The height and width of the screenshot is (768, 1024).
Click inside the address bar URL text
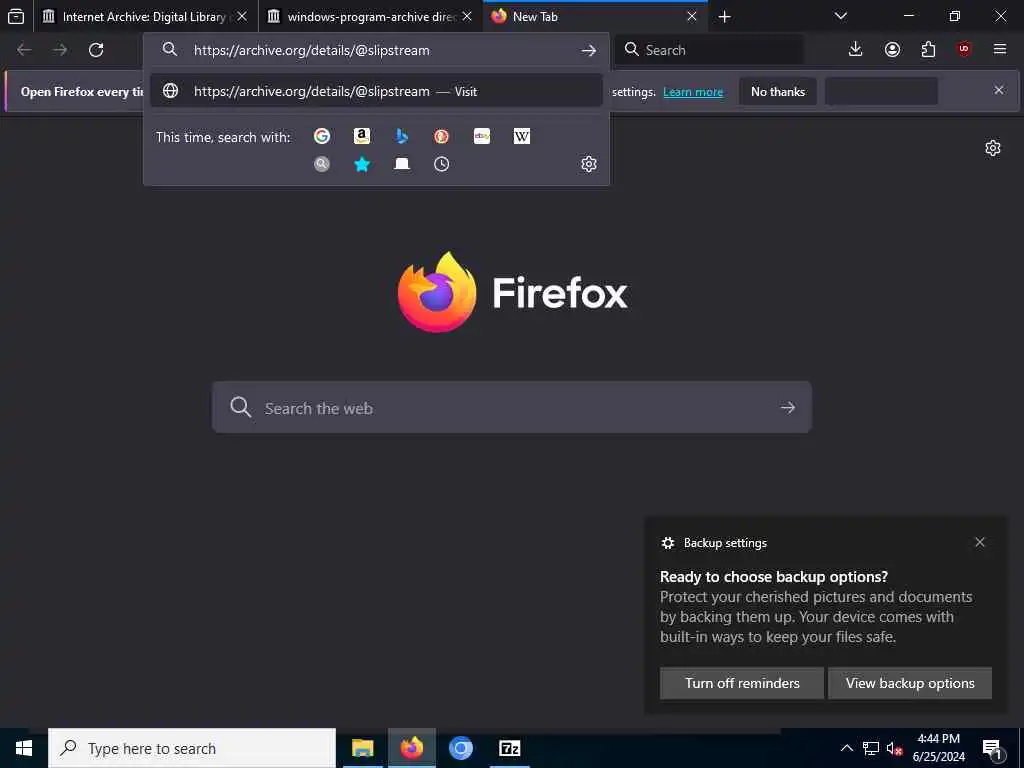[x=312, y=50]
